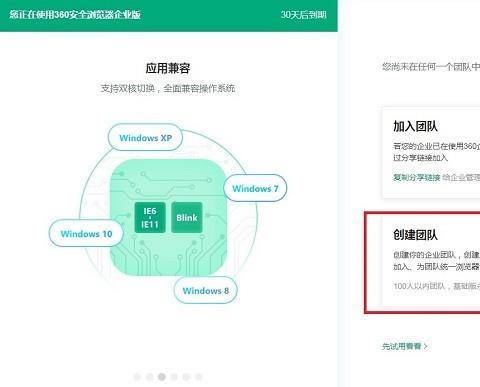Image resolution: width=480 pixels, height=387 pixels.
Task: Click the 您正在使用360安全浏览器企业版 banner text
Action: coord(75,15)
